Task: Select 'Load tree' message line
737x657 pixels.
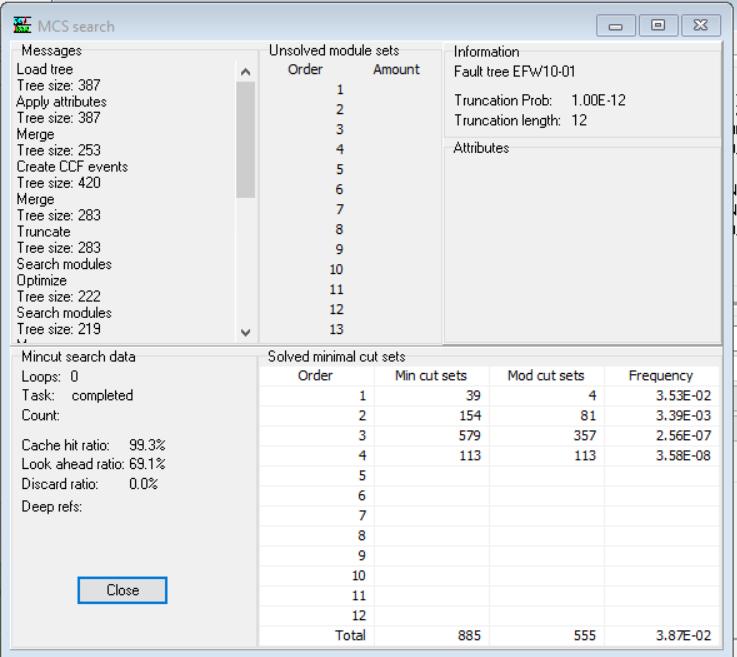Action: (x=45, y=70)
